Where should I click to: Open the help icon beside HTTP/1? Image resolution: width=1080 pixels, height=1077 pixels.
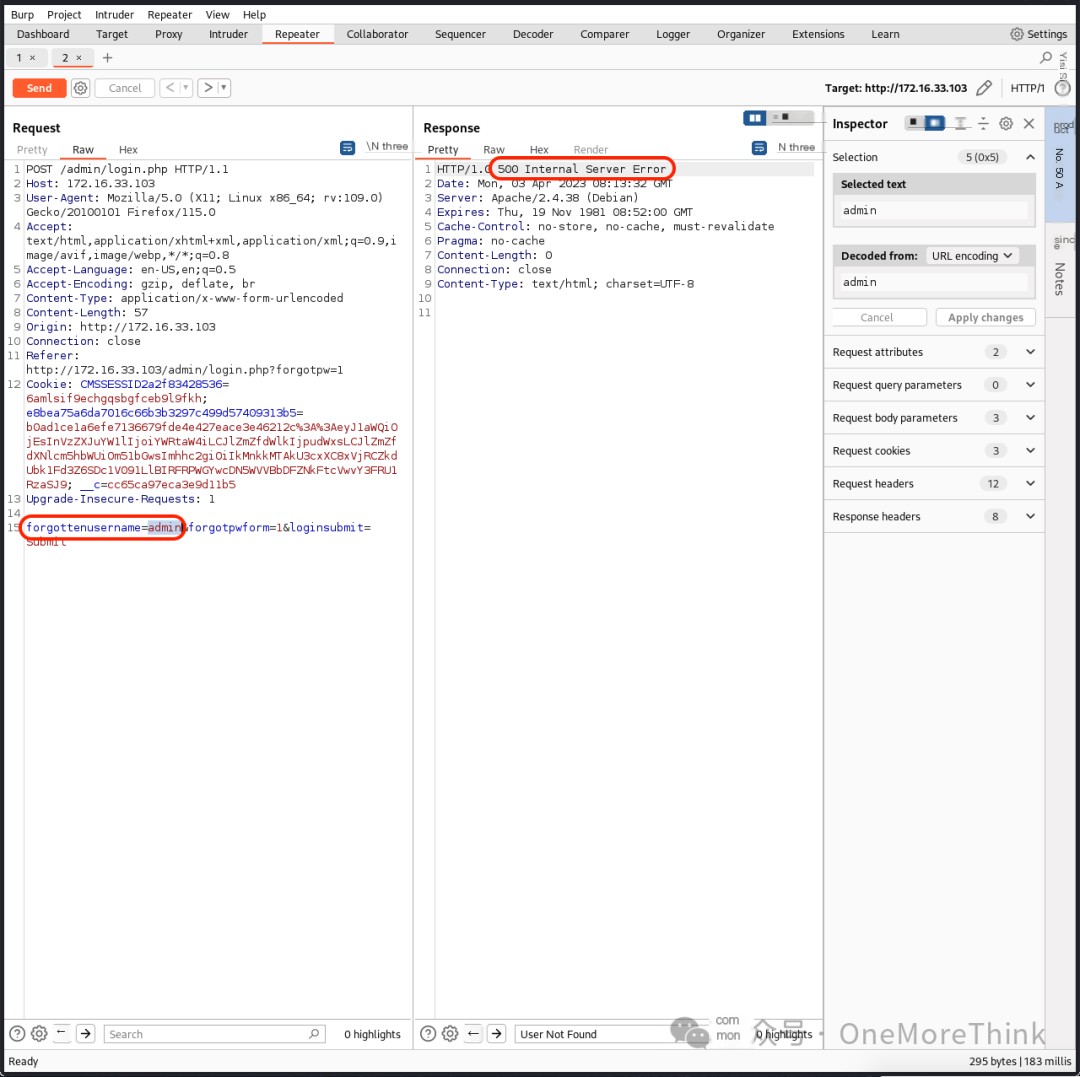(1063, 88)
